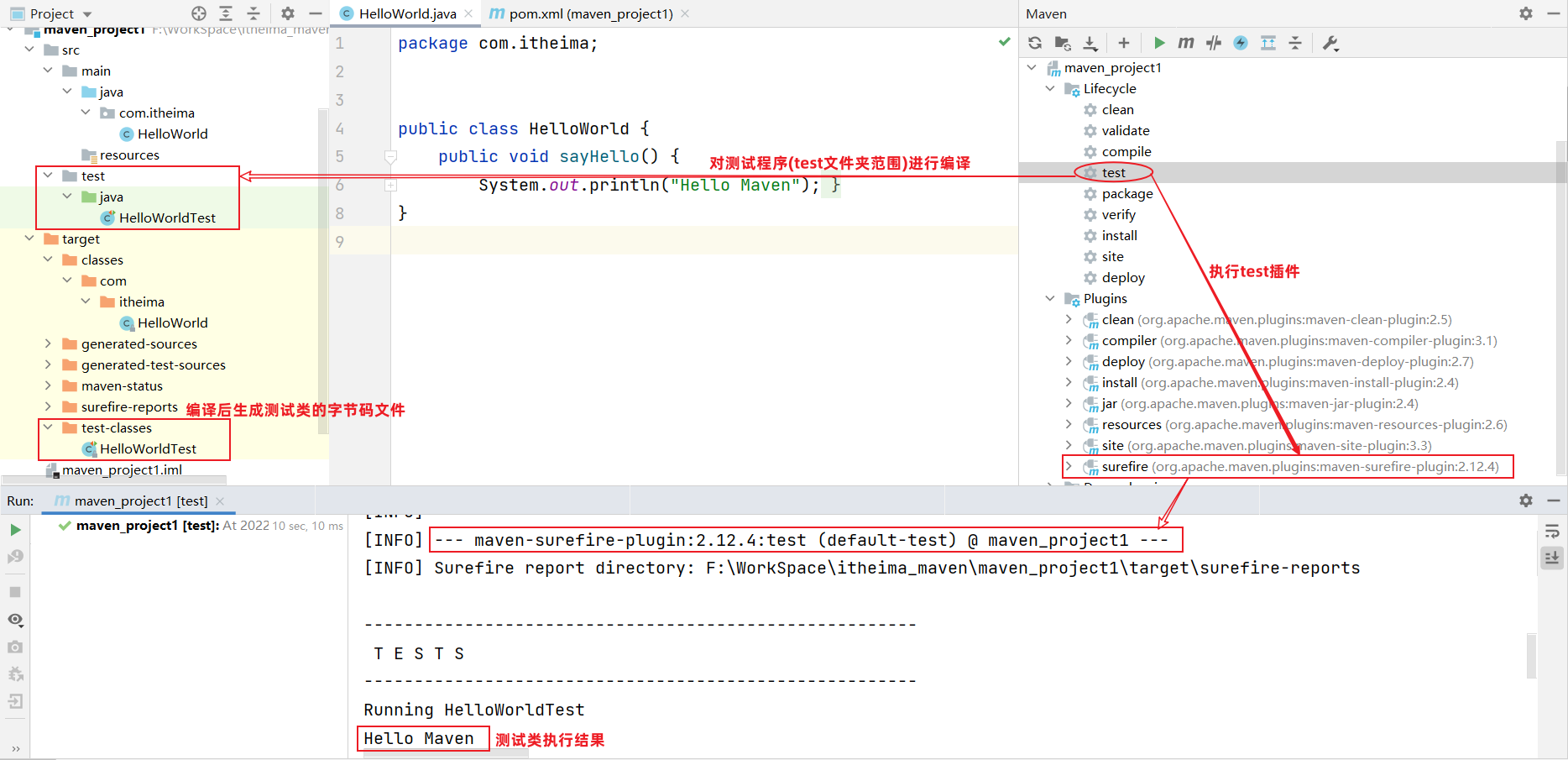Open Maven Settings wrench icon
The height and width of the screenshot is (760, 1568).
[1330, 43]
